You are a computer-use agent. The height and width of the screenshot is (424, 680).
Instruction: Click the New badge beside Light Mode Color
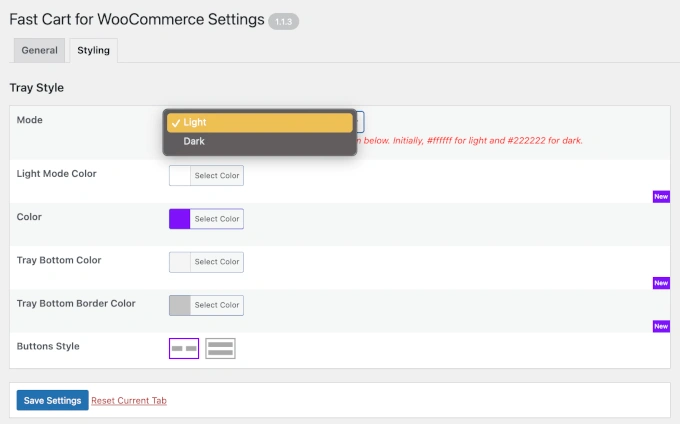(x=660, y=197)
